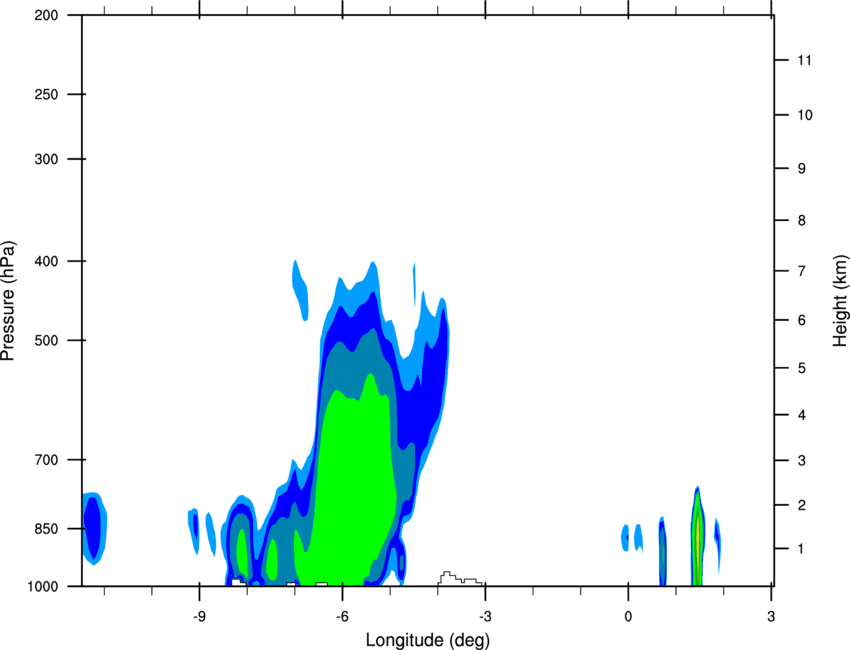Click the 1000 pressure tick label
Viewport: 850px width, 650px height.
point(43,587)
